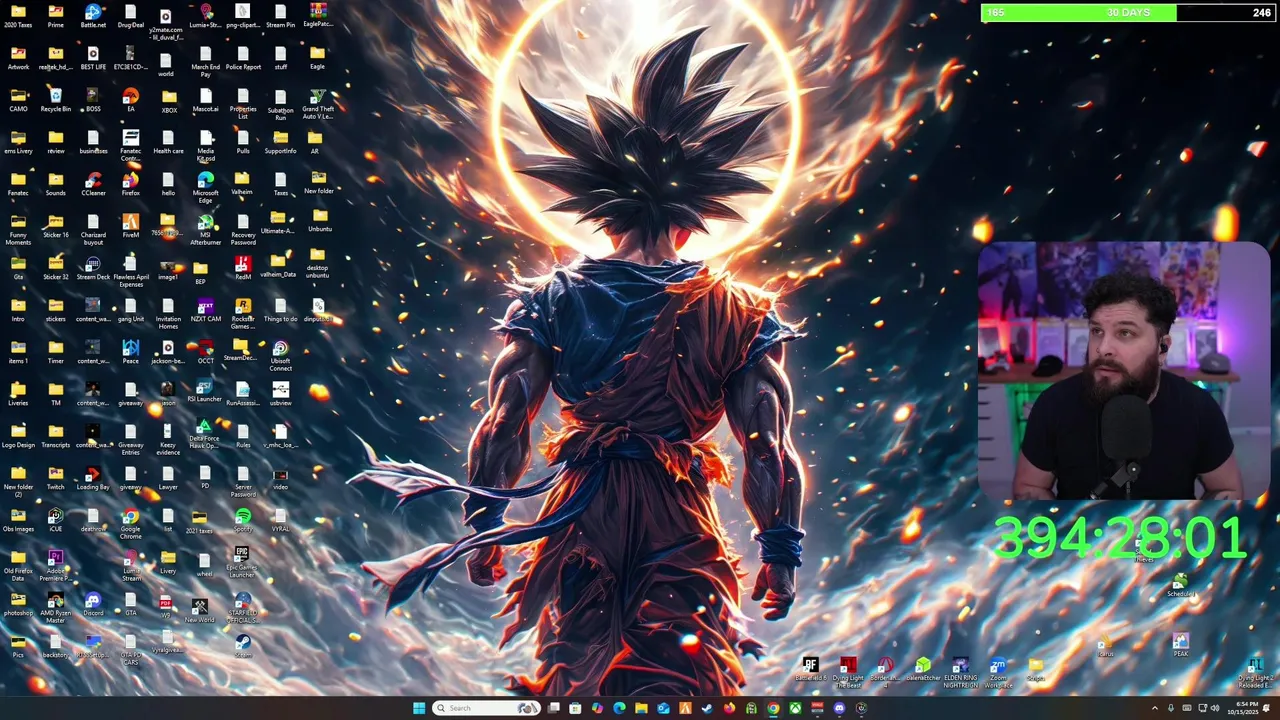The width and height of the screenshot is (1280, 720).
Task: Open CCleaner from the desktop
Action: click(x=93, y=184)
